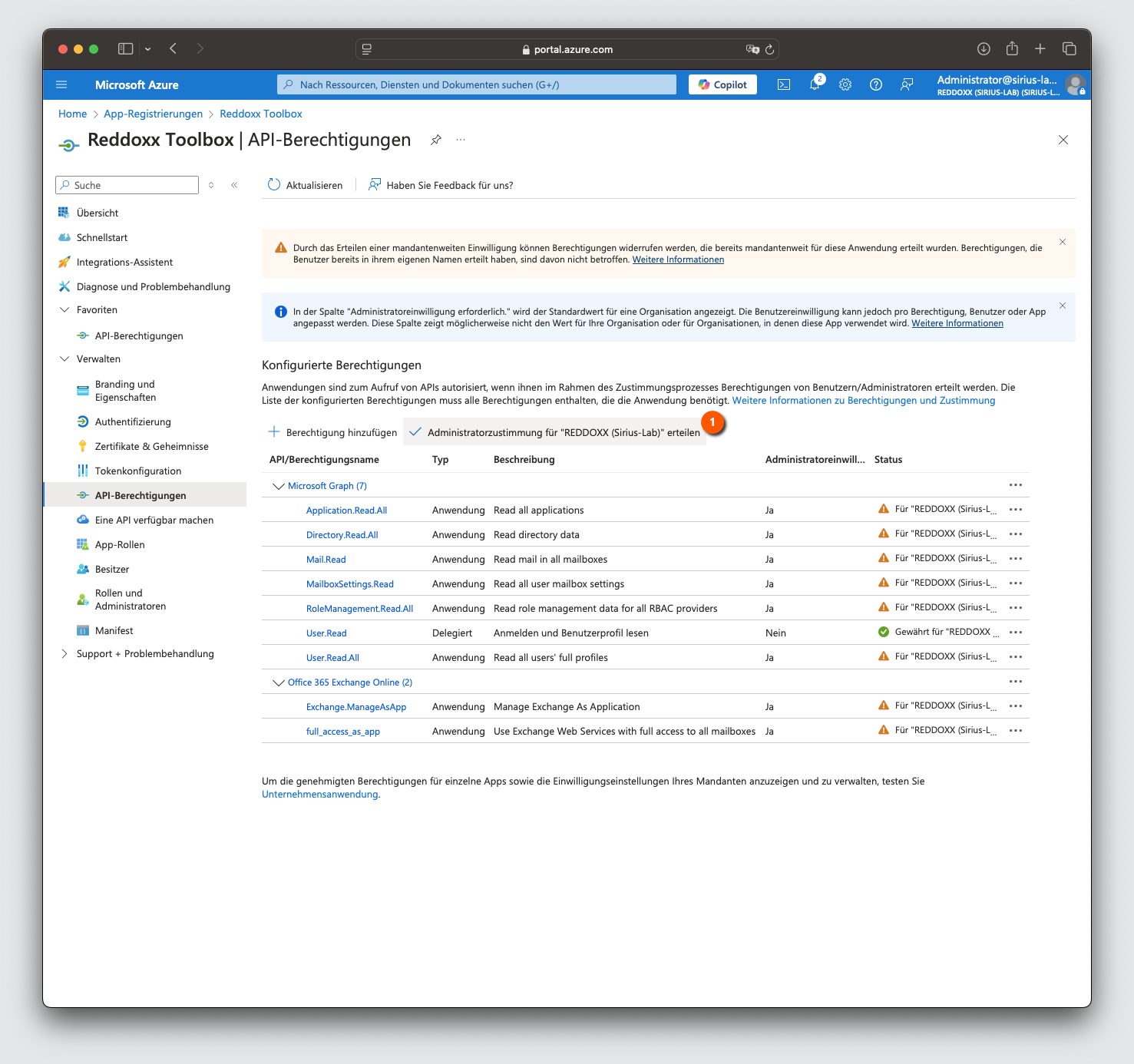Expand Support + Problembehandlung section

point(64,654)
